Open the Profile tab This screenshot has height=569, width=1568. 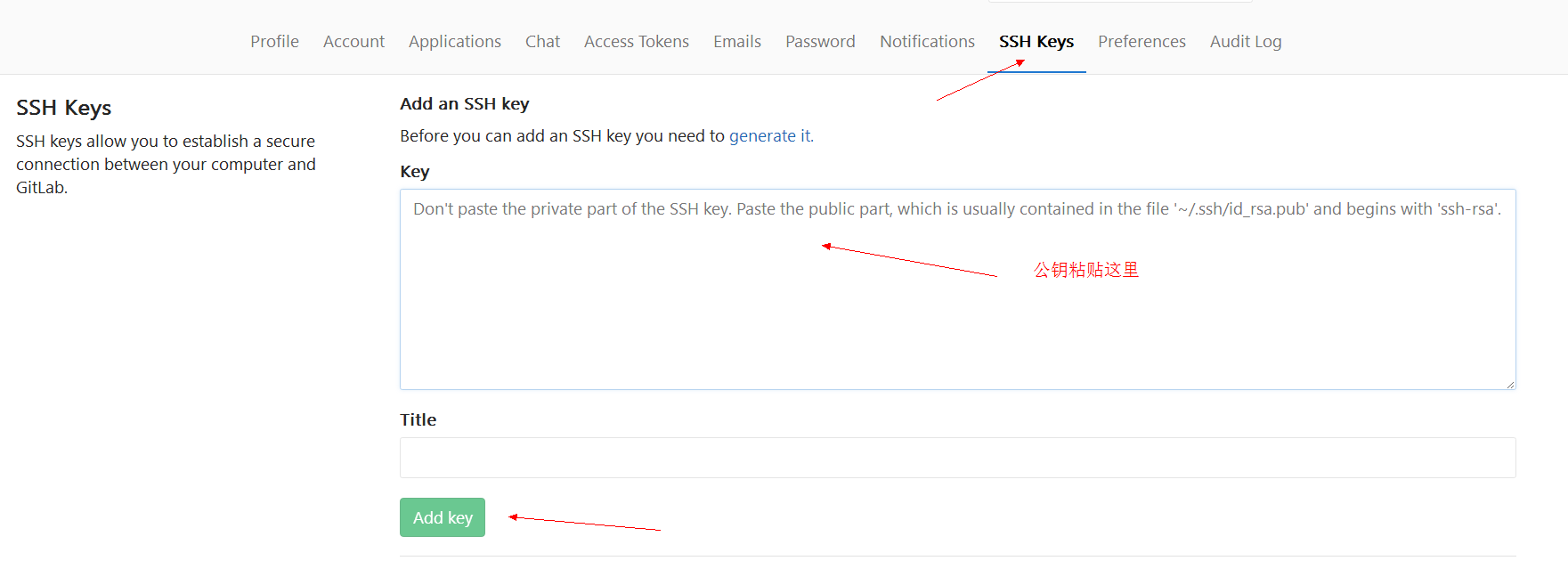click(274, 42)
